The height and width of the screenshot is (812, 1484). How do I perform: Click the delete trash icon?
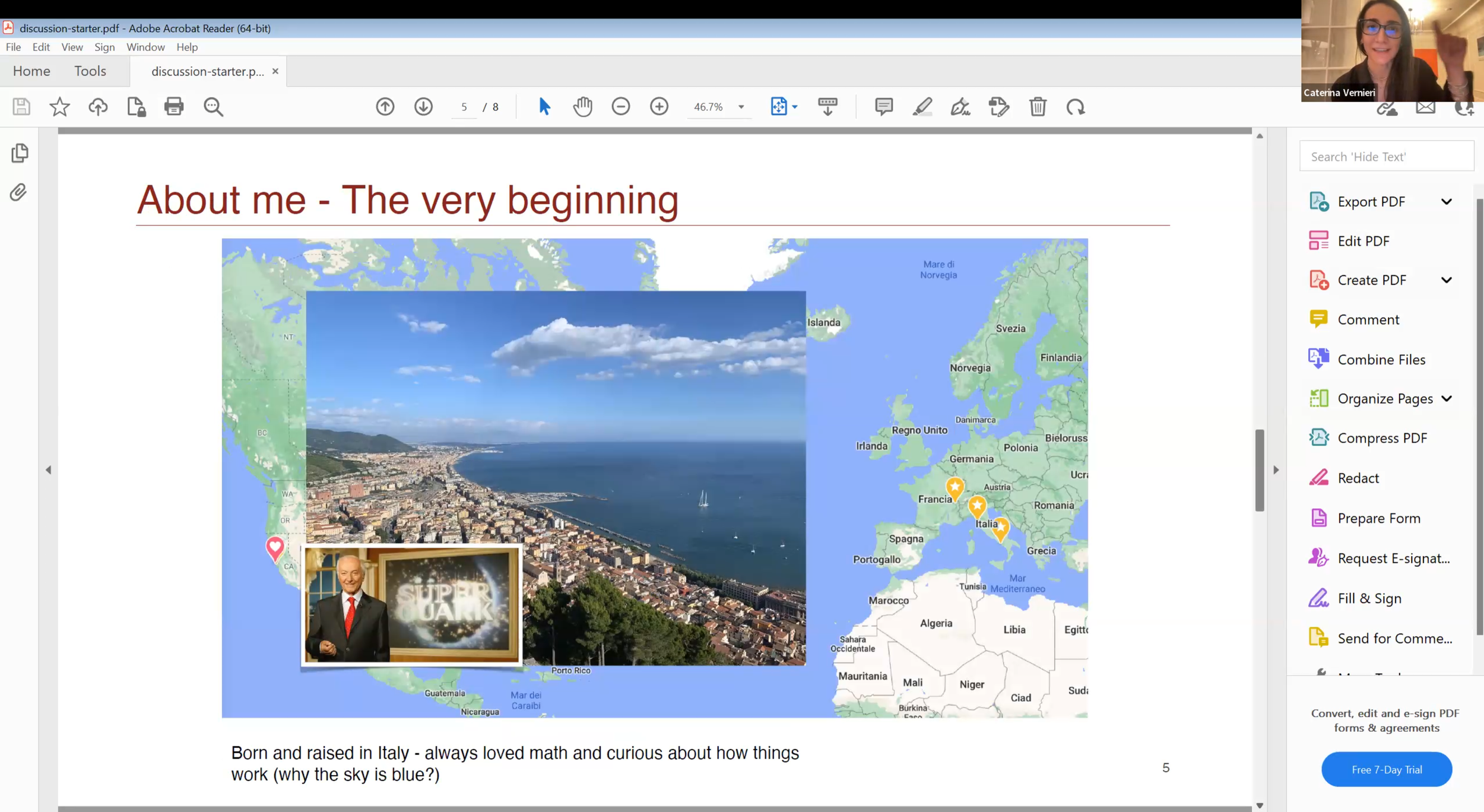click(x=1037, y=107)
